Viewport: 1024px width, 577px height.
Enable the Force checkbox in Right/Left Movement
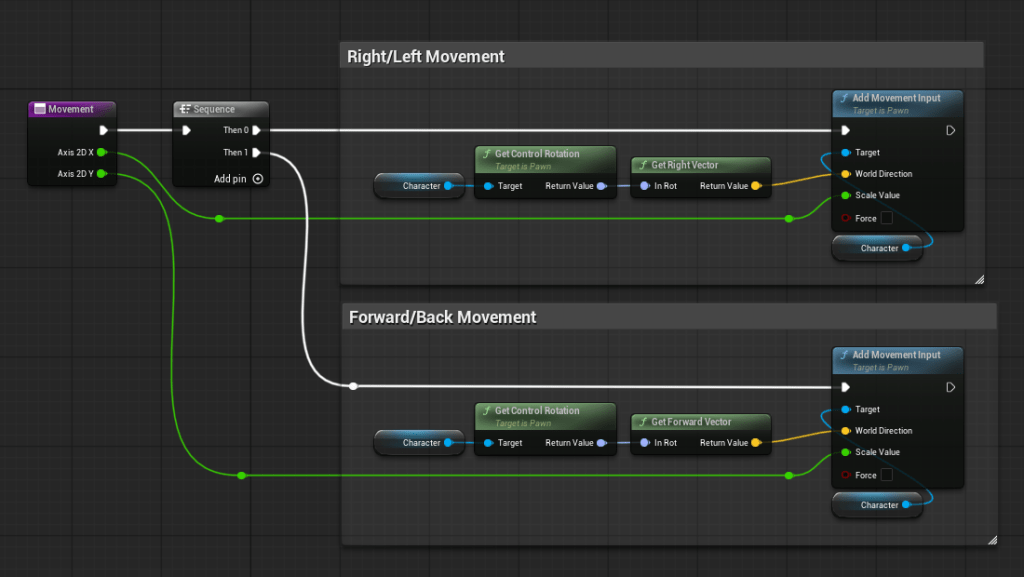(886, 218)
